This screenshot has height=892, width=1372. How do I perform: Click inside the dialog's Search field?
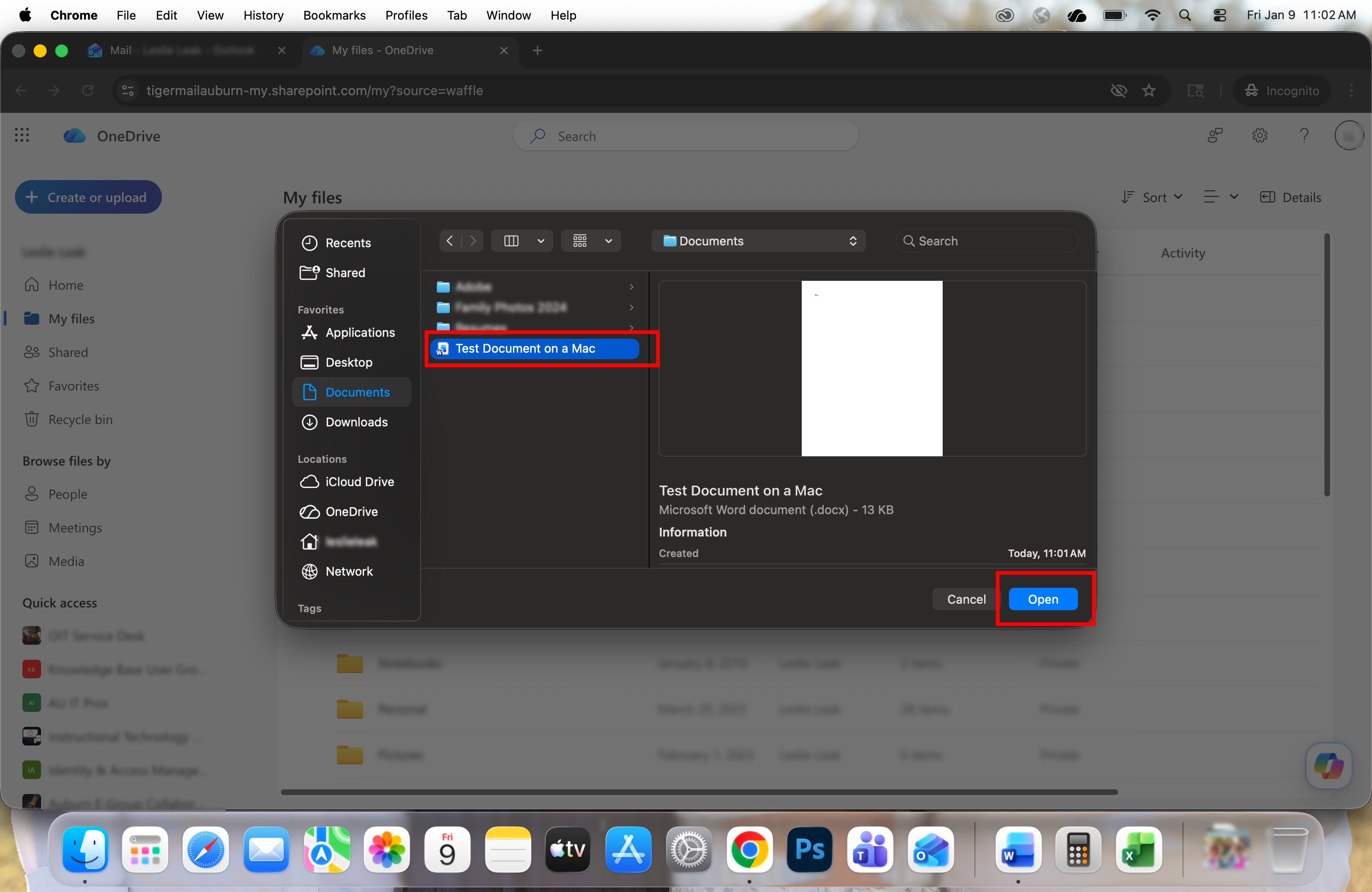(986, 240)
